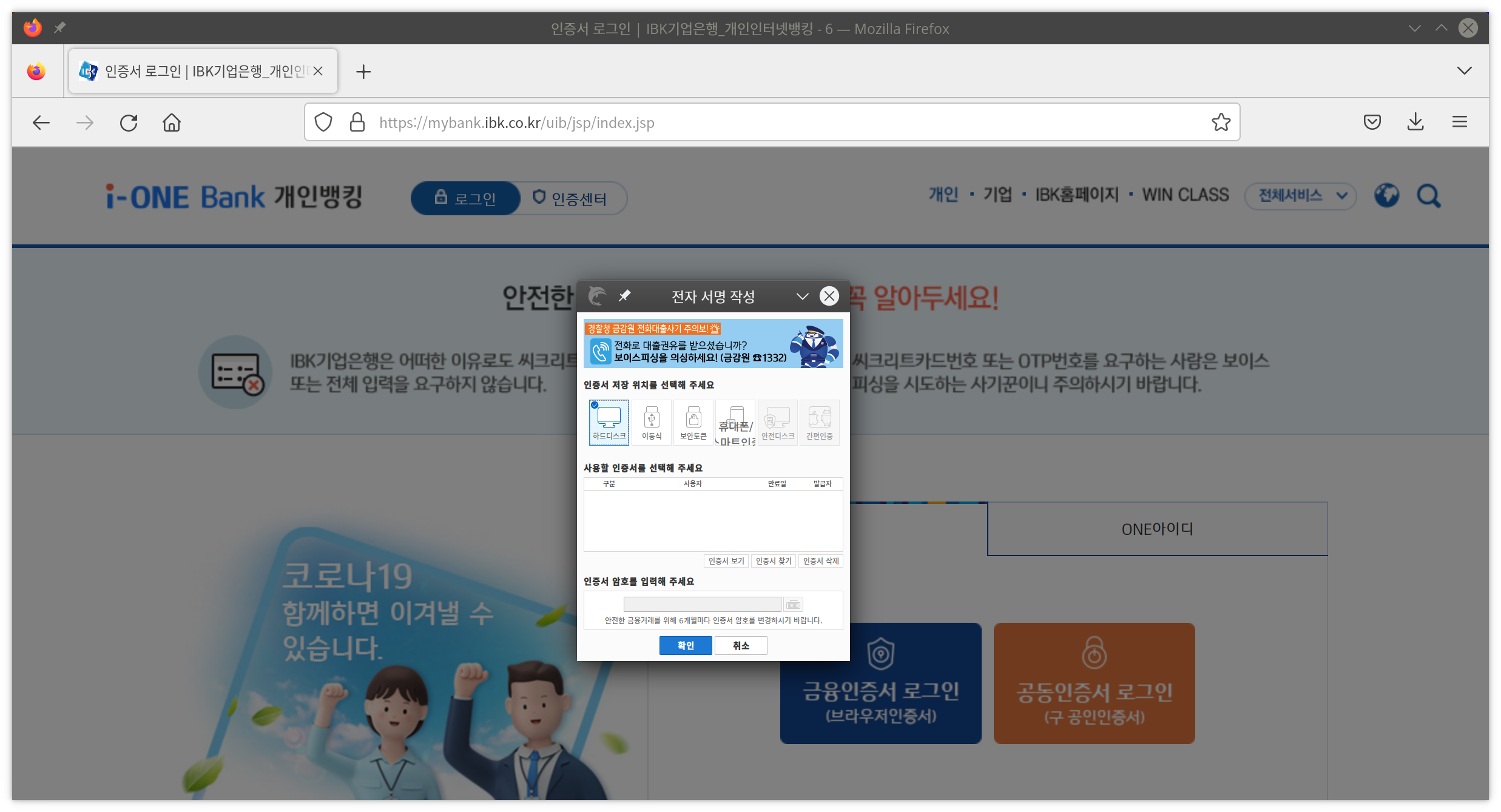
Task: Click the 사용자 column header
Action: point(693,483)
